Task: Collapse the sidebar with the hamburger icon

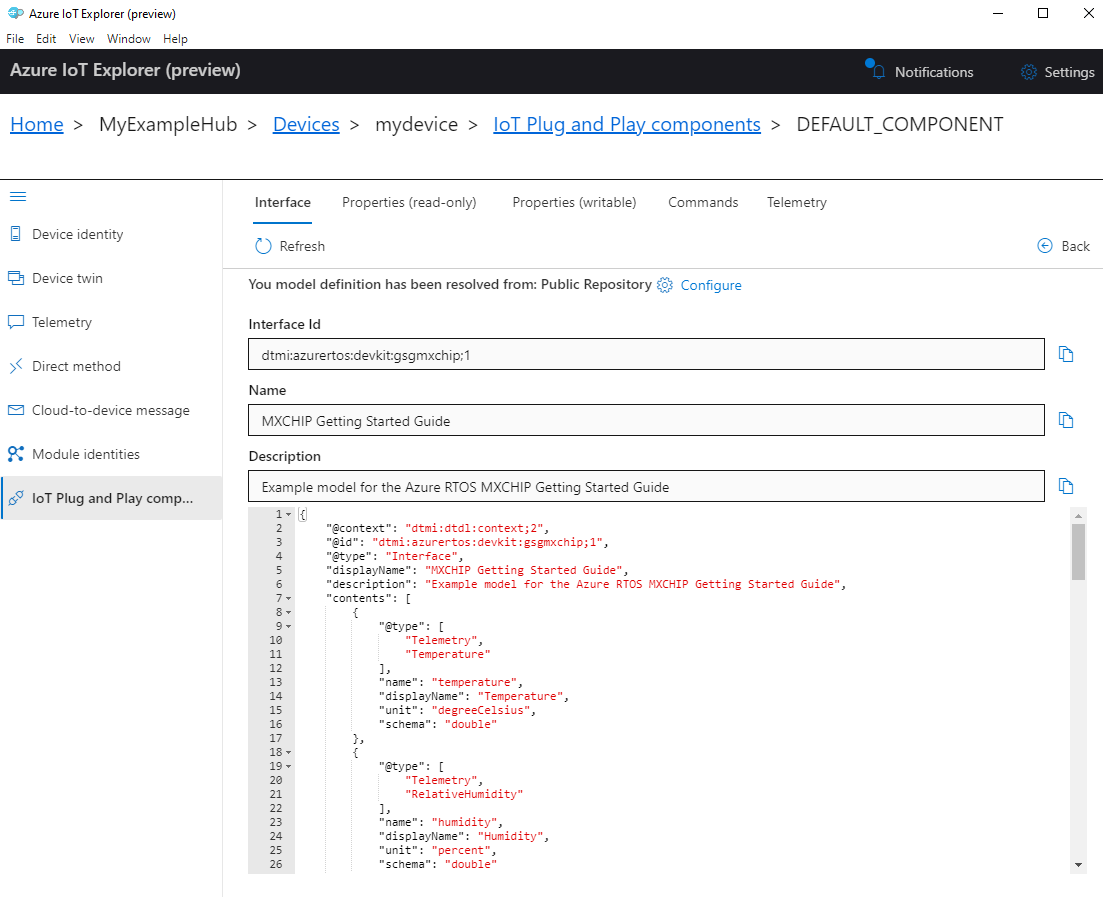Action: (x=18, y=196)
